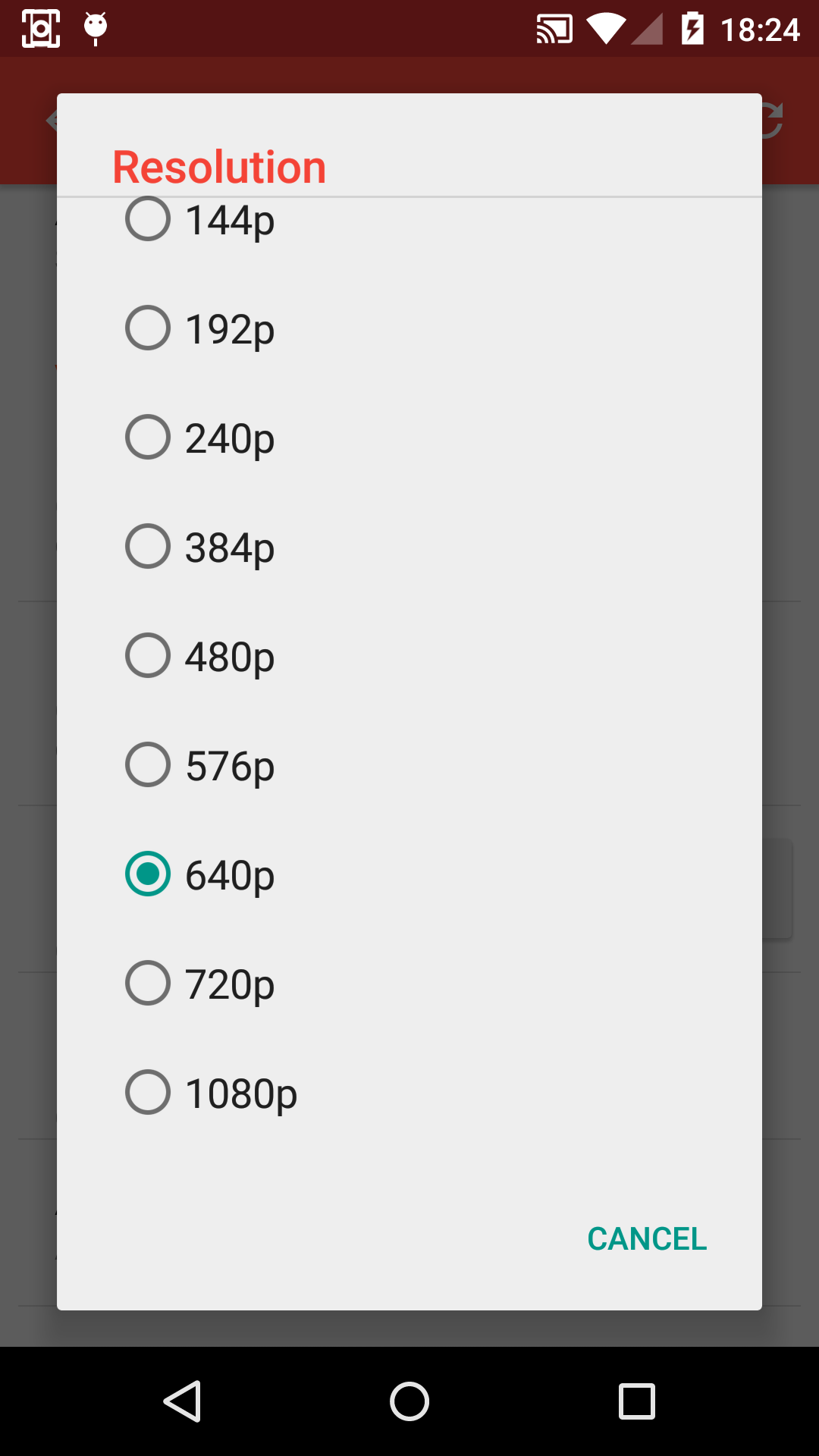Tap the Android home circle icon
This screenshot has height=1456, width=819.
tap(409, 1401)
